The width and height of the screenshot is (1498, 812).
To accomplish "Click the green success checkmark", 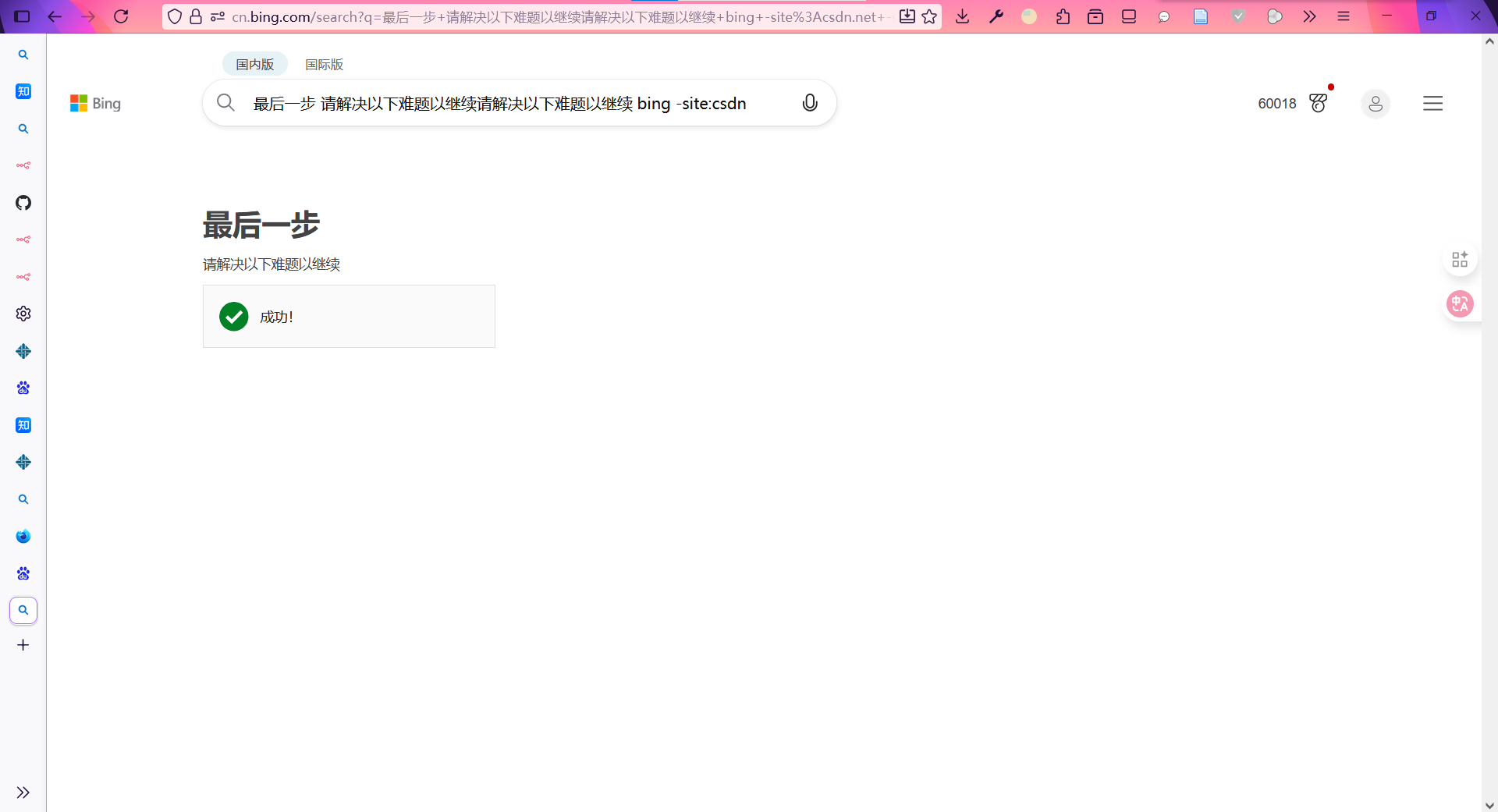I will coord(233,317).
